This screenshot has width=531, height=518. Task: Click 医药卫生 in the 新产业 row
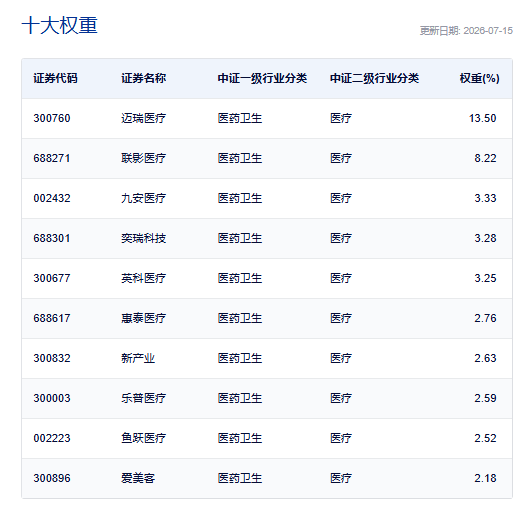(240, 358)
